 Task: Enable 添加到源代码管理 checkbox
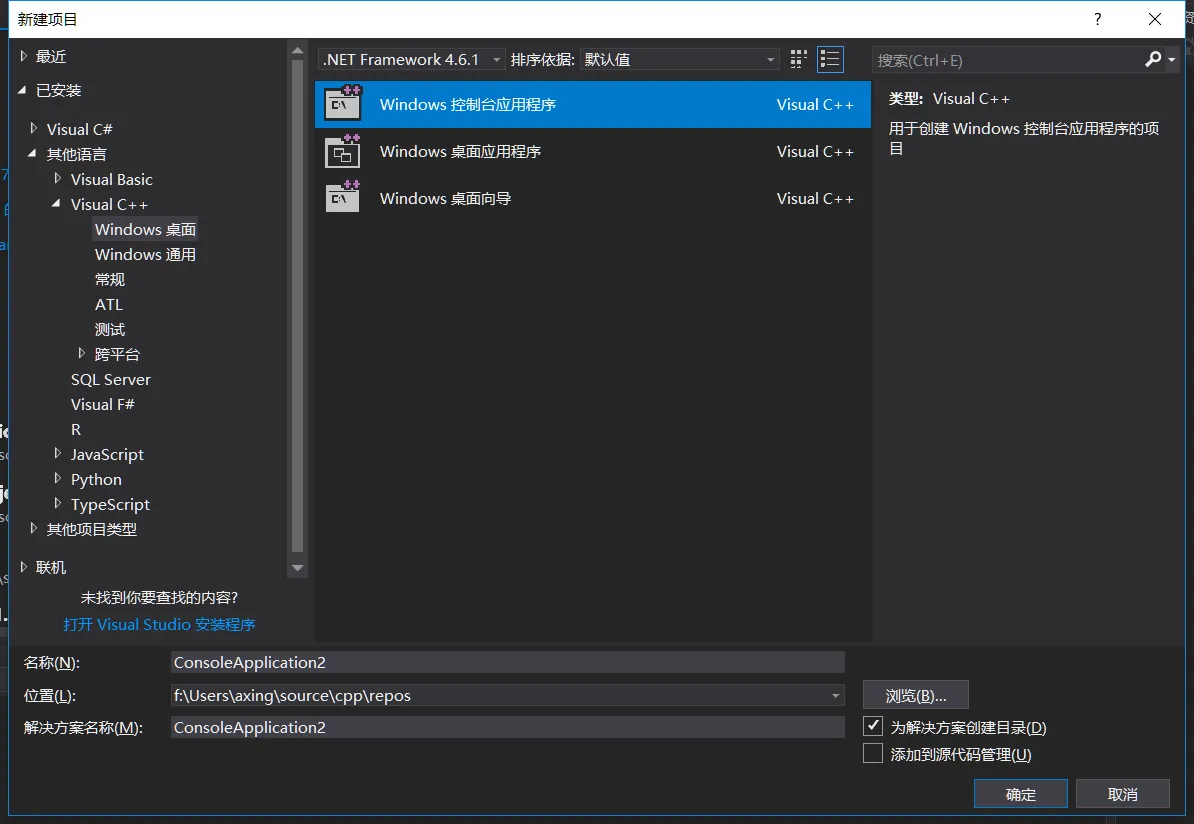pyautogui.click(x=873, y=753)
